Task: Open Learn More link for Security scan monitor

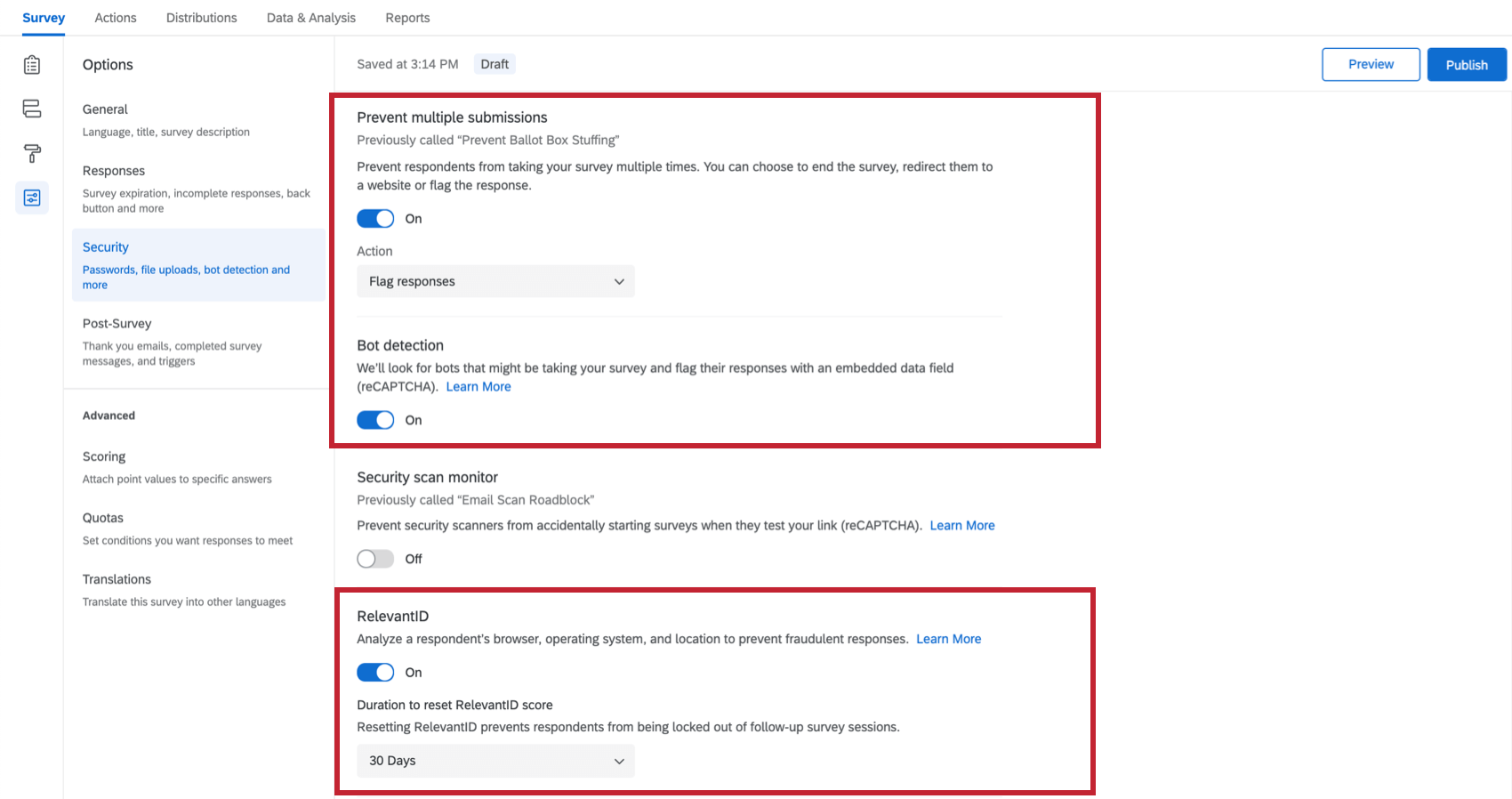Action: pyautogui.click(x=962, y=526)
